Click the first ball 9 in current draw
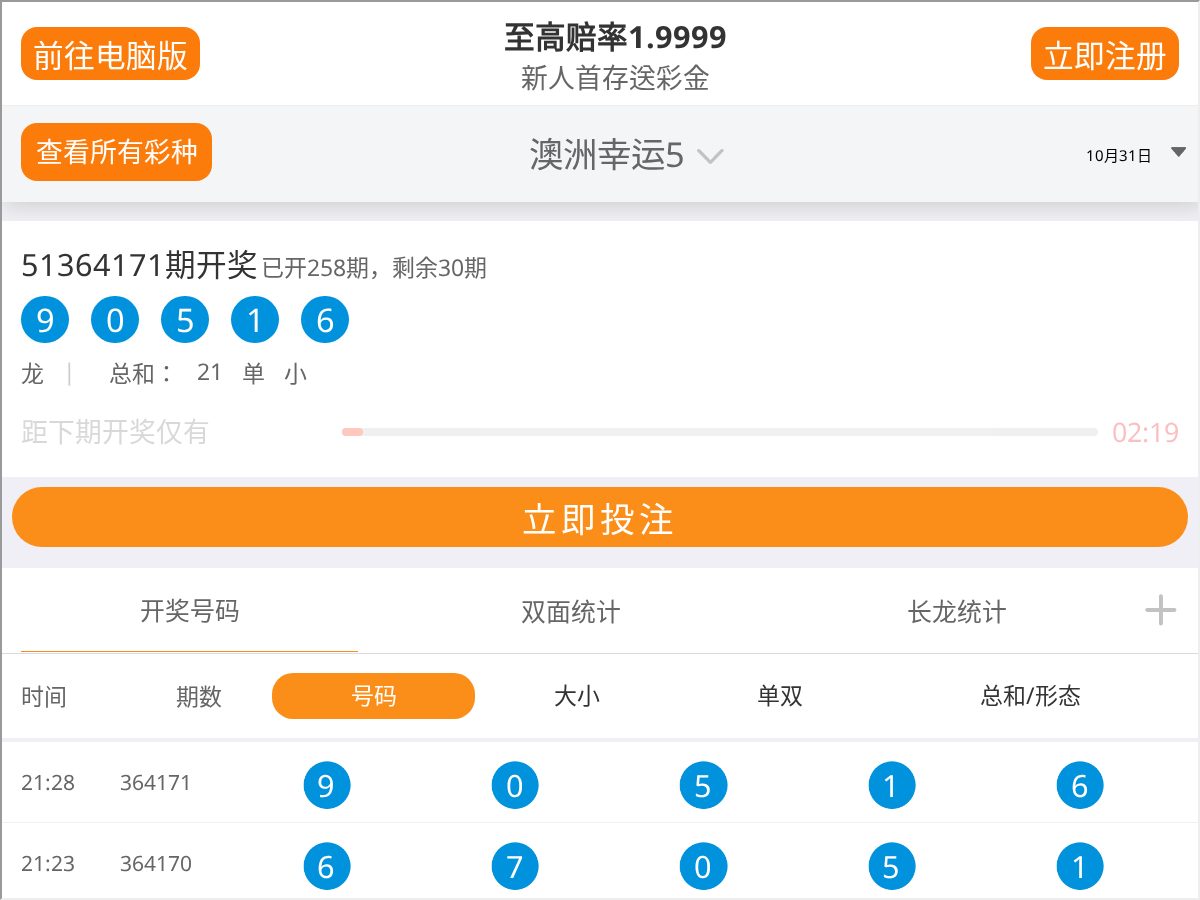Screen dimensions: 1200x900 coord(45,321)
